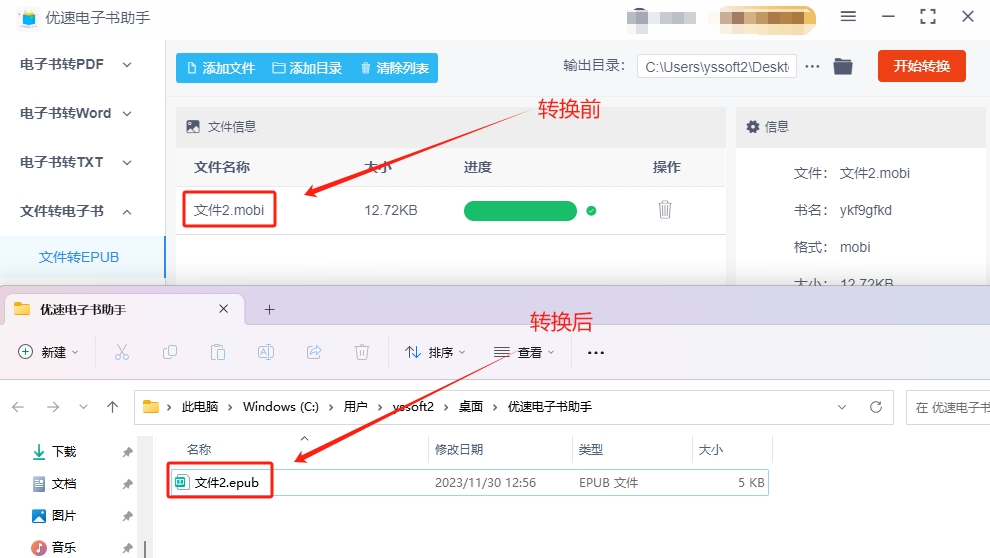The image size is (990, 558).
Task: Select the 文件2.mobi file name cell
Action: click(x=229, y=210)
